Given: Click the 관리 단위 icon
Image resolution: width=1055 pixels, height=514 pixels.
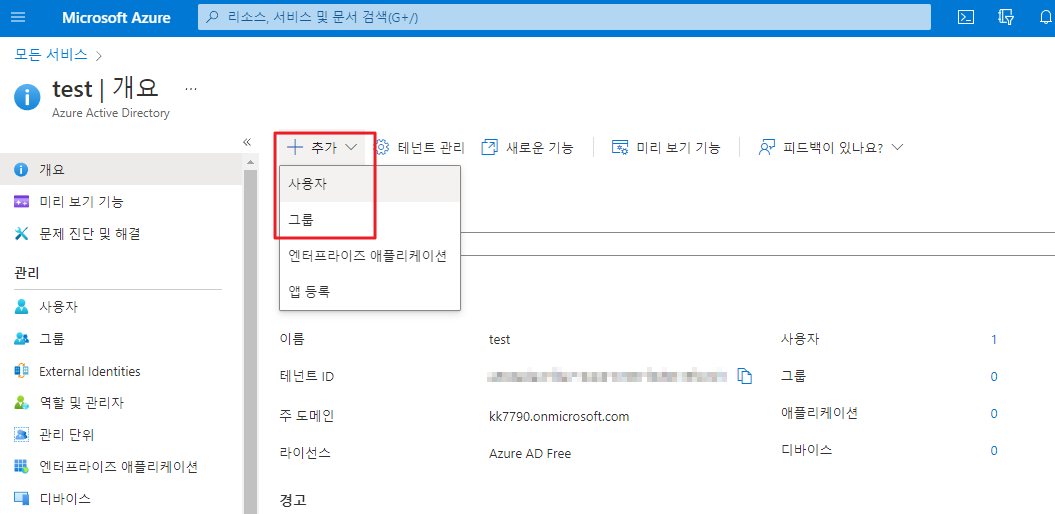Looking at the screenshot, I should coord(22,435).
